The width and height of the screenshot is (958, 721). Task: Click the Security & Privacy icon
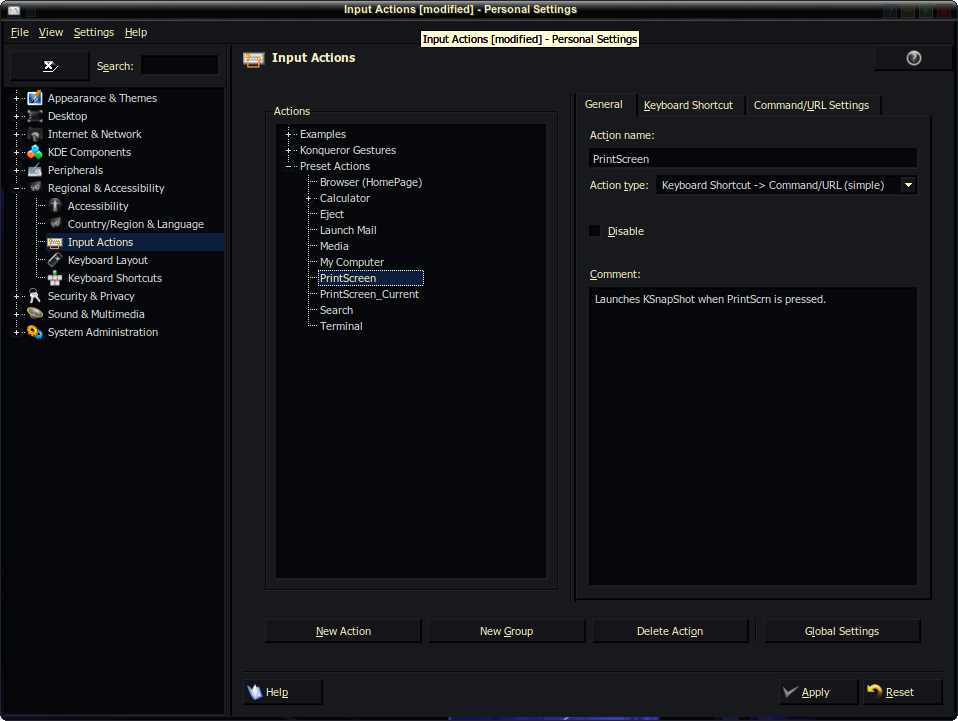click(35, 296)
